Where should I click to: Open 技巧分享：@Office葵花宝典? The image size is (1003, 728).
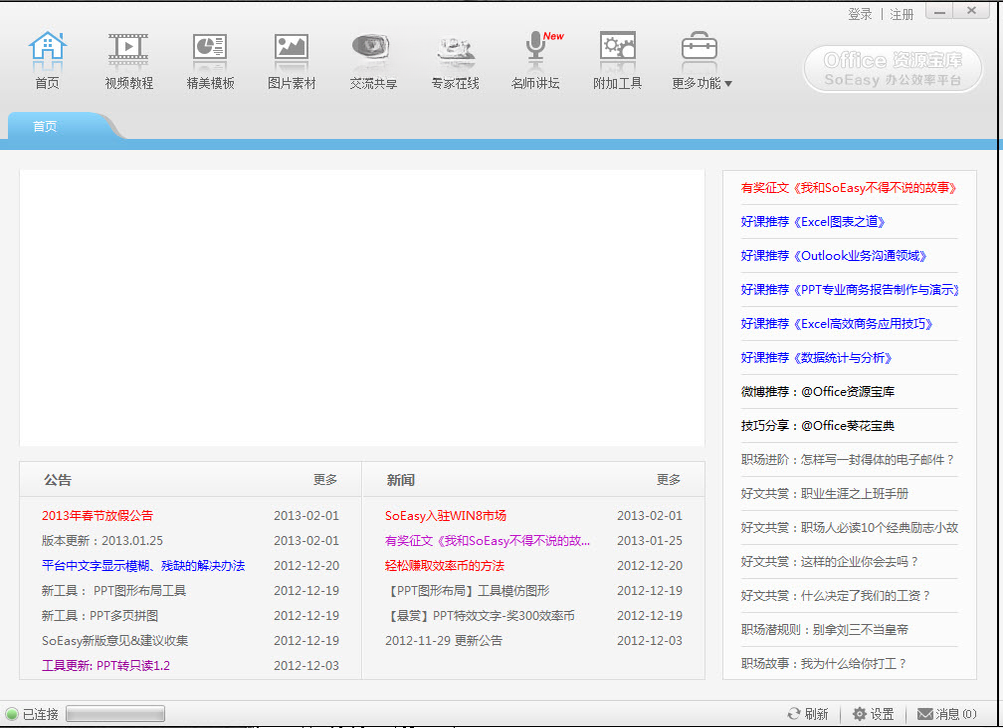tap(818, 425)
